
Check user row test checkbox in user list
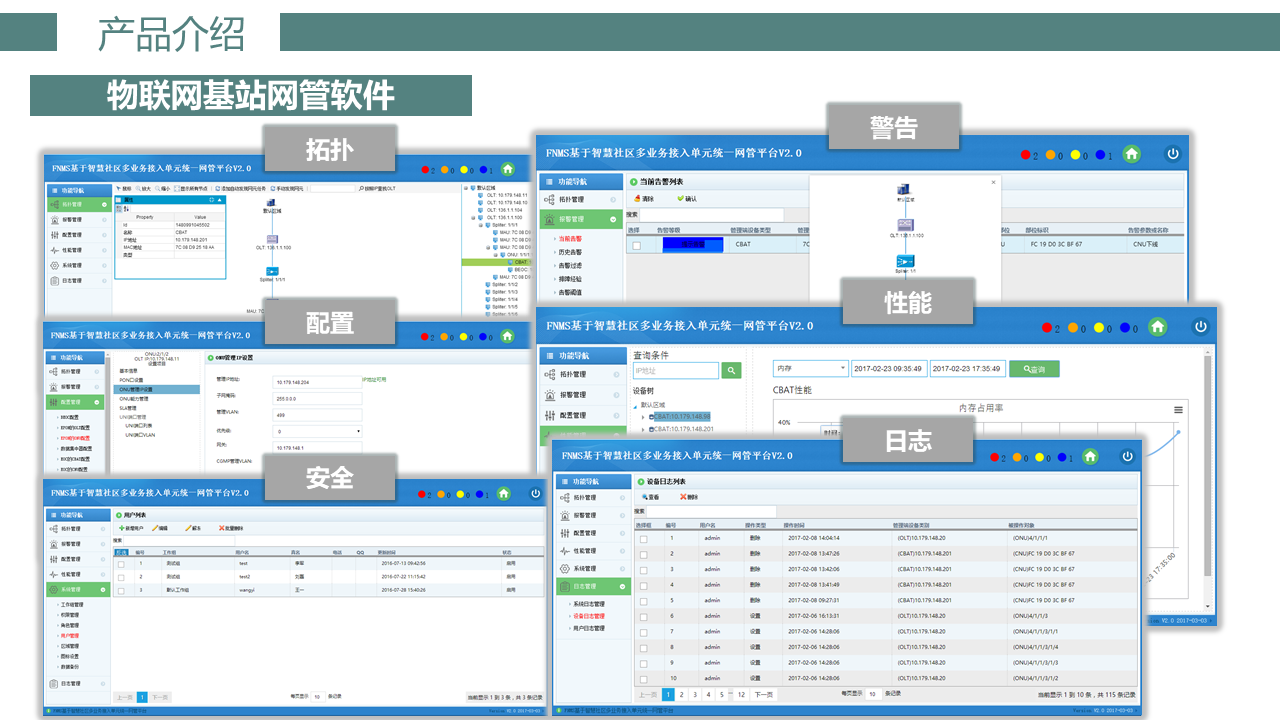coord(121,564)
